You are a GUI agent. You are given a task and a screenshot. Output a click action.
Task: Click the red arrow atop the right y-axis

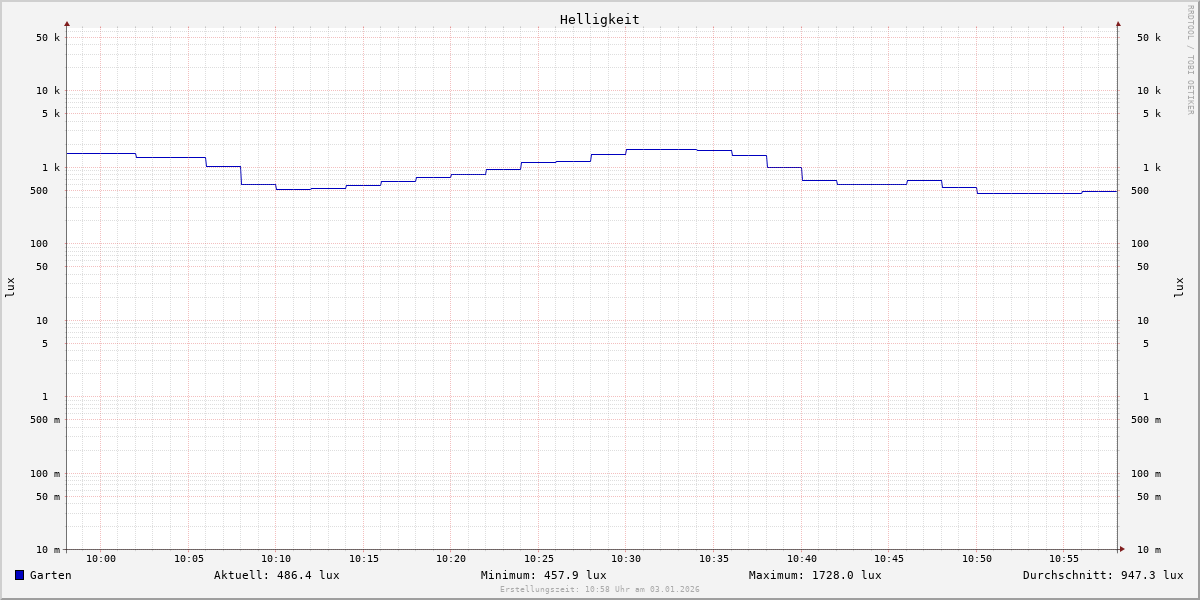(x=1118, y=23)
